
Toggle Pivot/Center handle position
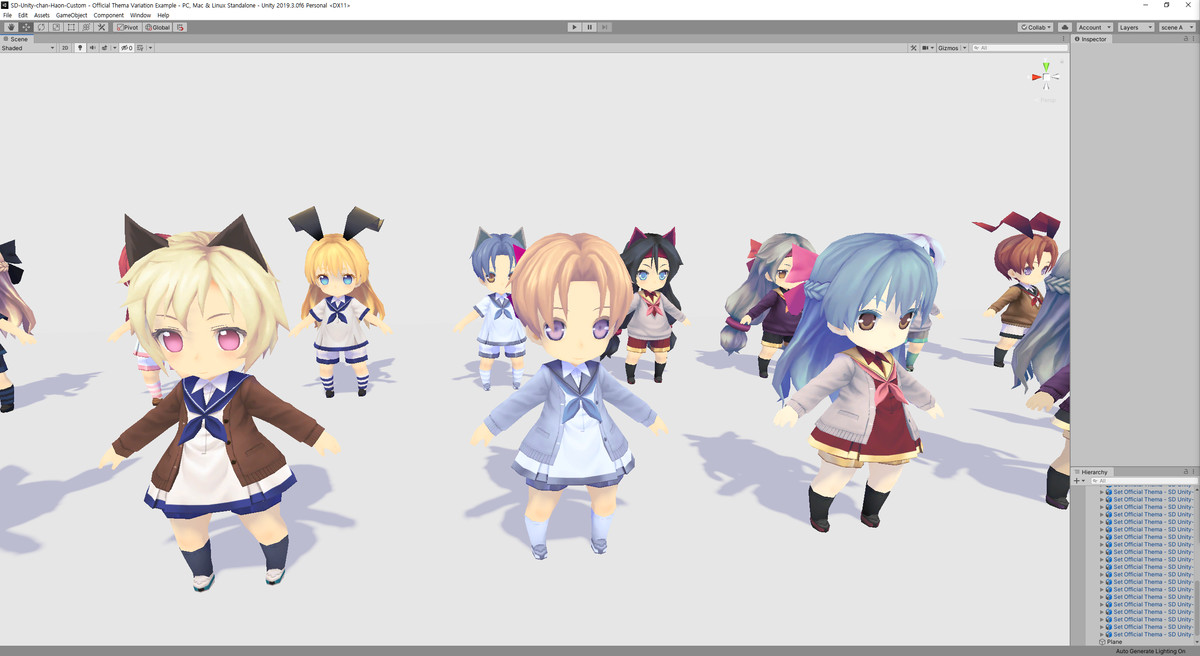click(x=127, y=27)
